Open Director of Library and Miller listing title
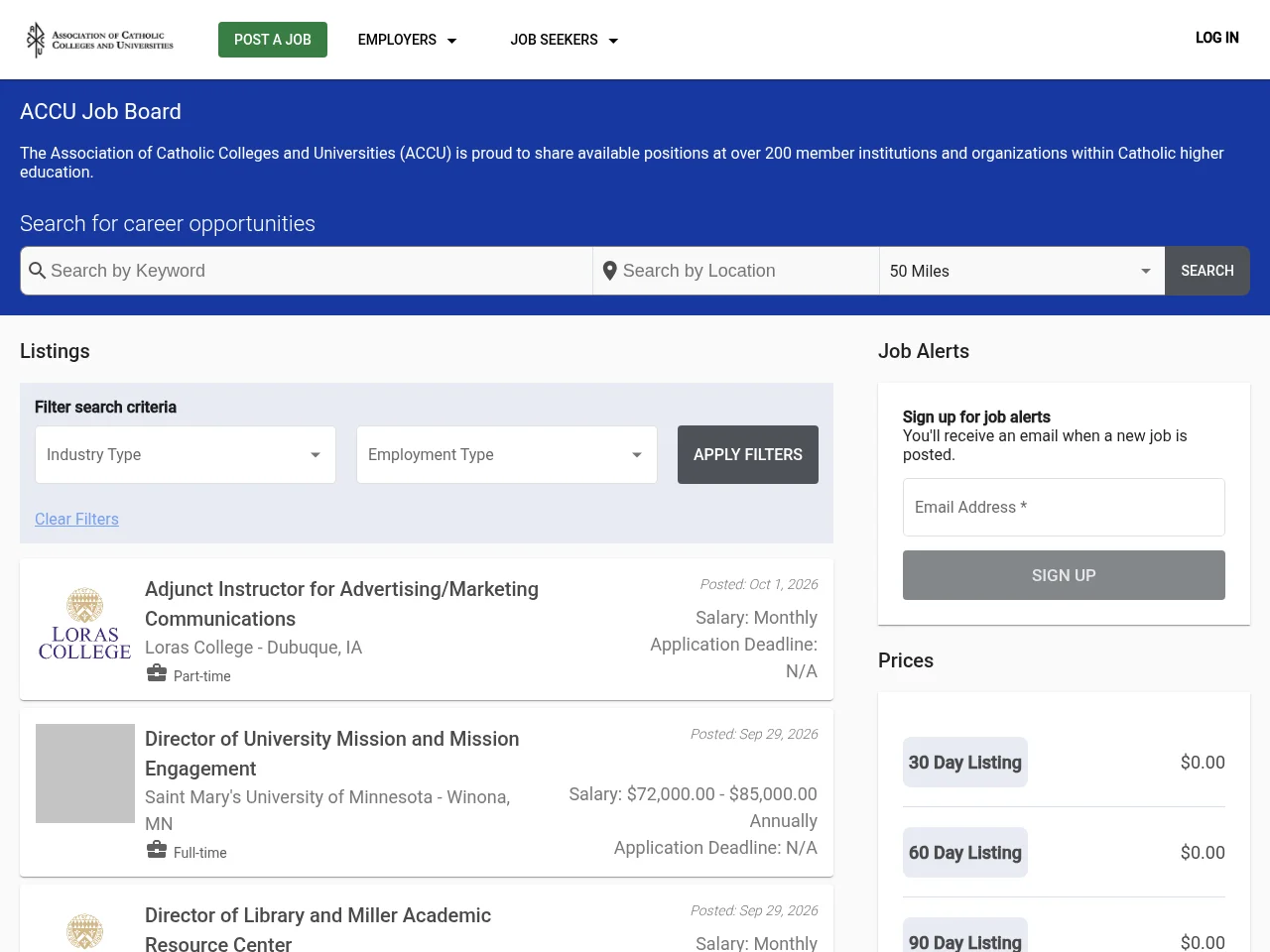 [317, 929]
